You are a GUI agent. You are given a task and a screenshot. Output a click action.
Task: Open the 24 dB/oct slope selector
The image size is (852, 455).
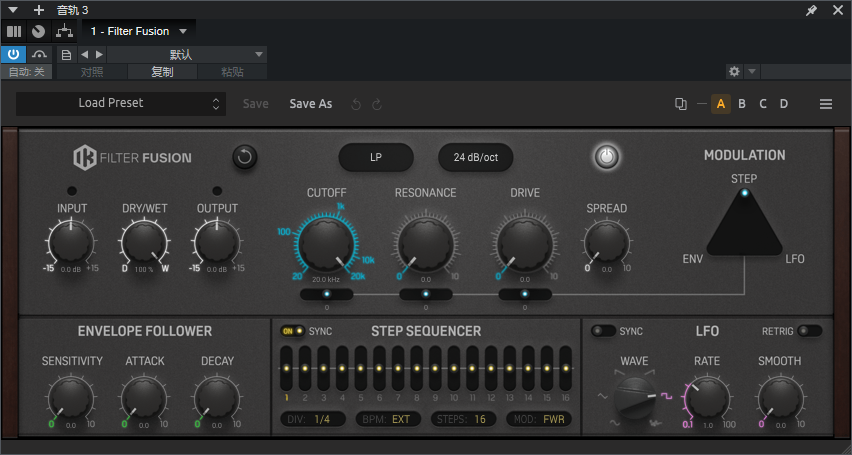pyautogui.click(x=475, y=158)
